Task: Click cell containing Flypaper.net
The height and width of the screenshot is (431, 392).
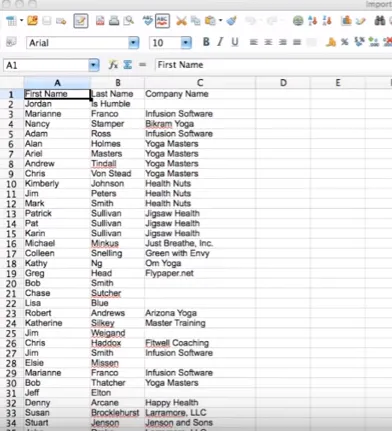Action: click(x=200, y=273)
